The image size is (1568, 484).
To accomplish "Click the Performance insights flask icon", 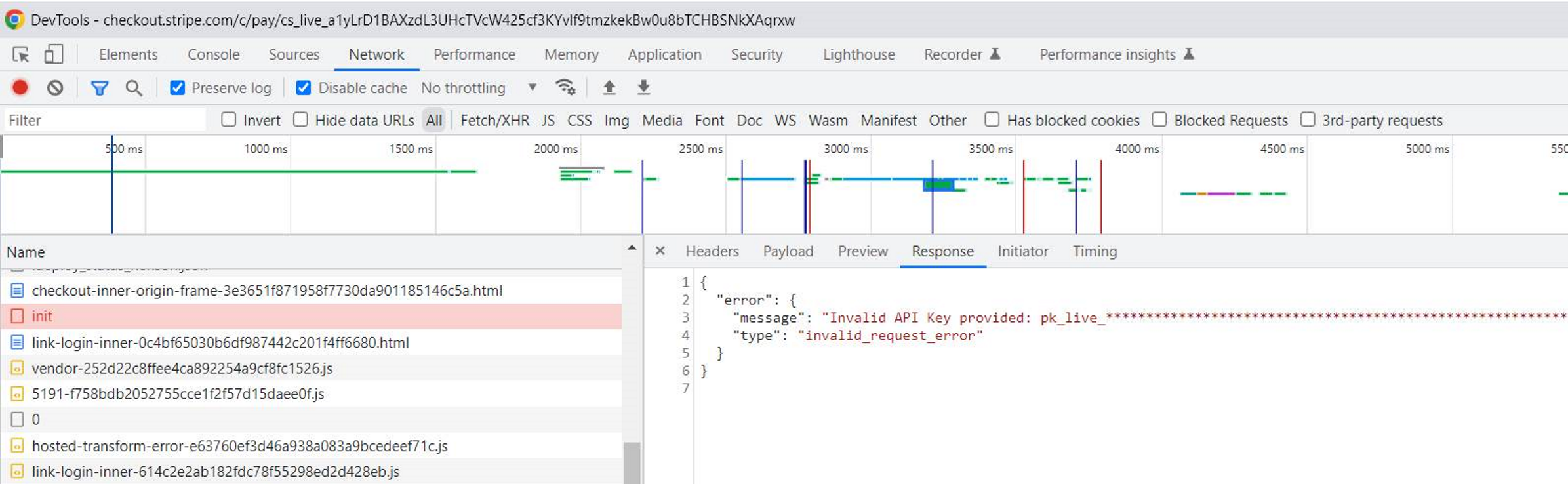I will tap(1189, 54).
